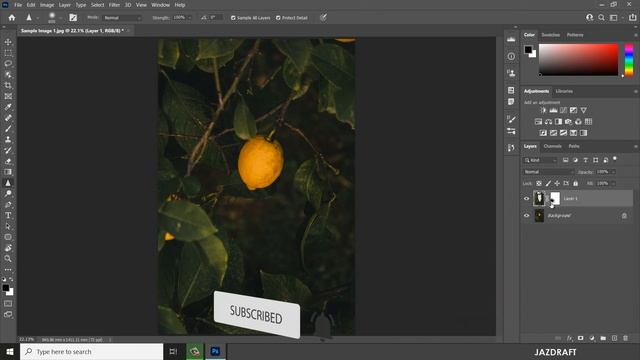Toggle lock image pixels brush icon
Screen dimensions: 640x360
point(548,184)
